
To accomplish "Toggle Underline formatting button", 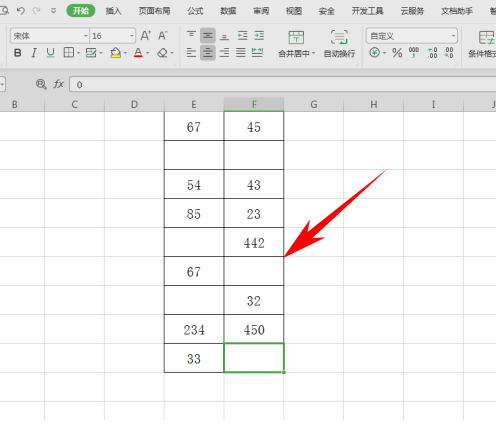I will coord(50,53).
